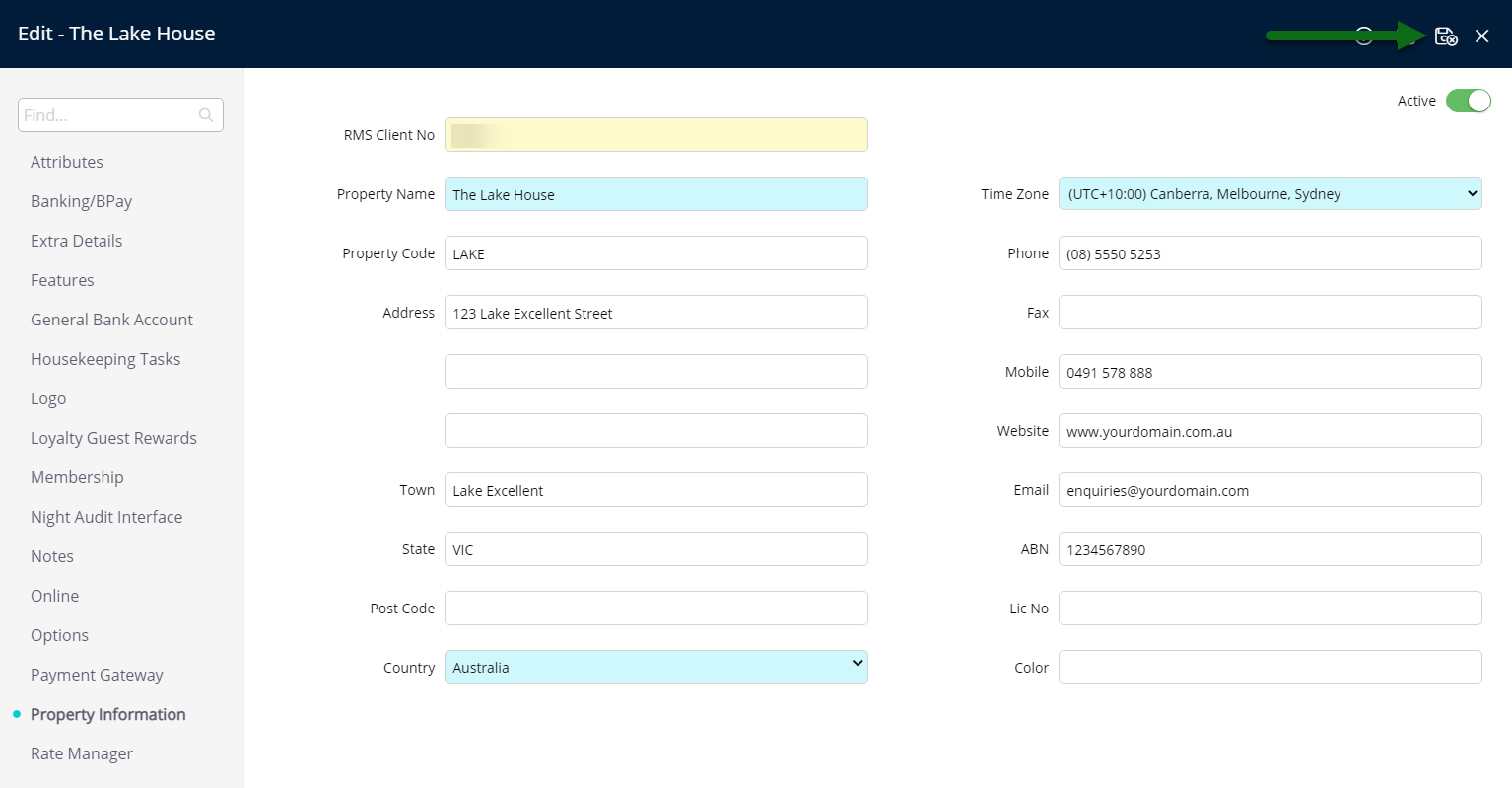
Task: Click the Lic No field
Action: (x=1271, y=609)
